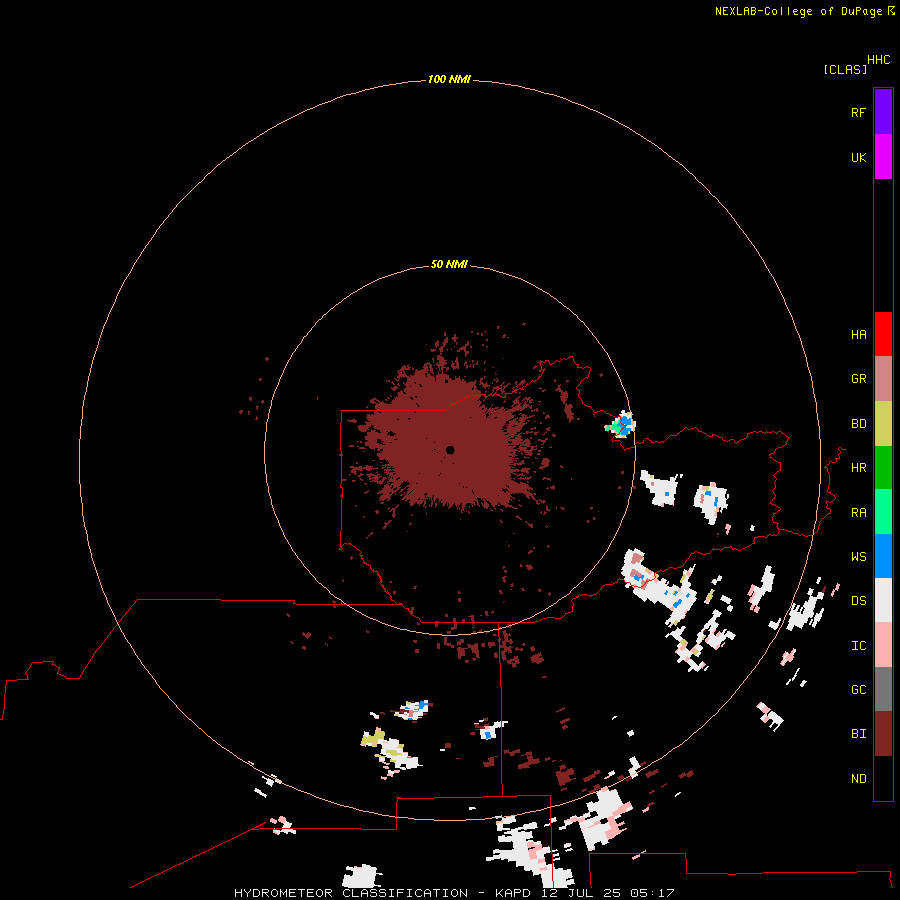Click the radar site center dot
The width and height of the screenshot is (900, 900).
click(x=450, y=450)
